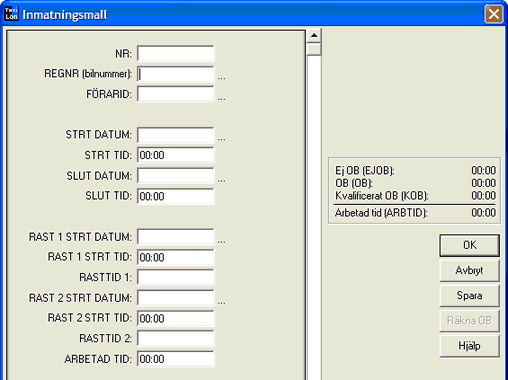
Task: Cancel with the Avbryt button
Action: [469, 270]
